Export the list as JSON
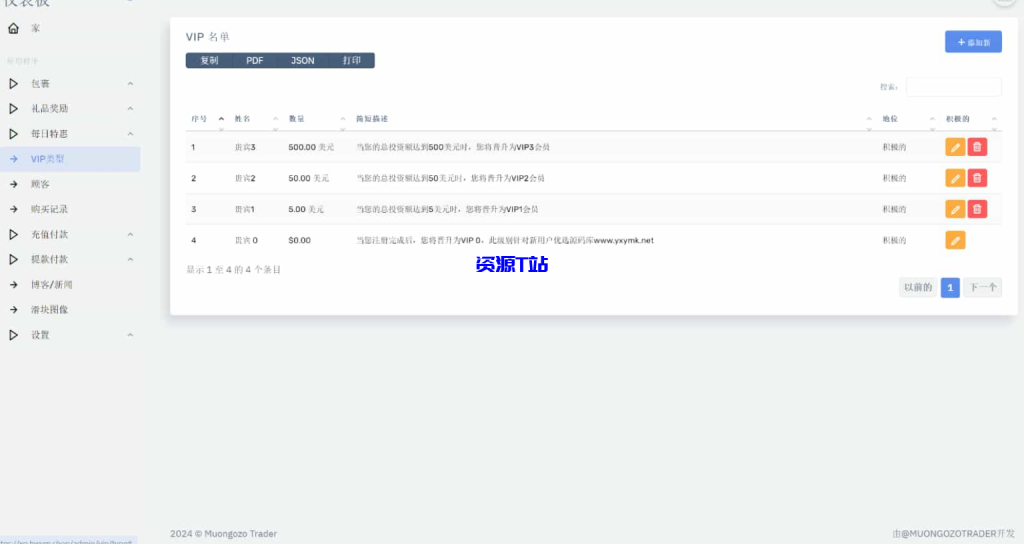The width and height of the screenshot is (1024, 544). click(302, 60)
